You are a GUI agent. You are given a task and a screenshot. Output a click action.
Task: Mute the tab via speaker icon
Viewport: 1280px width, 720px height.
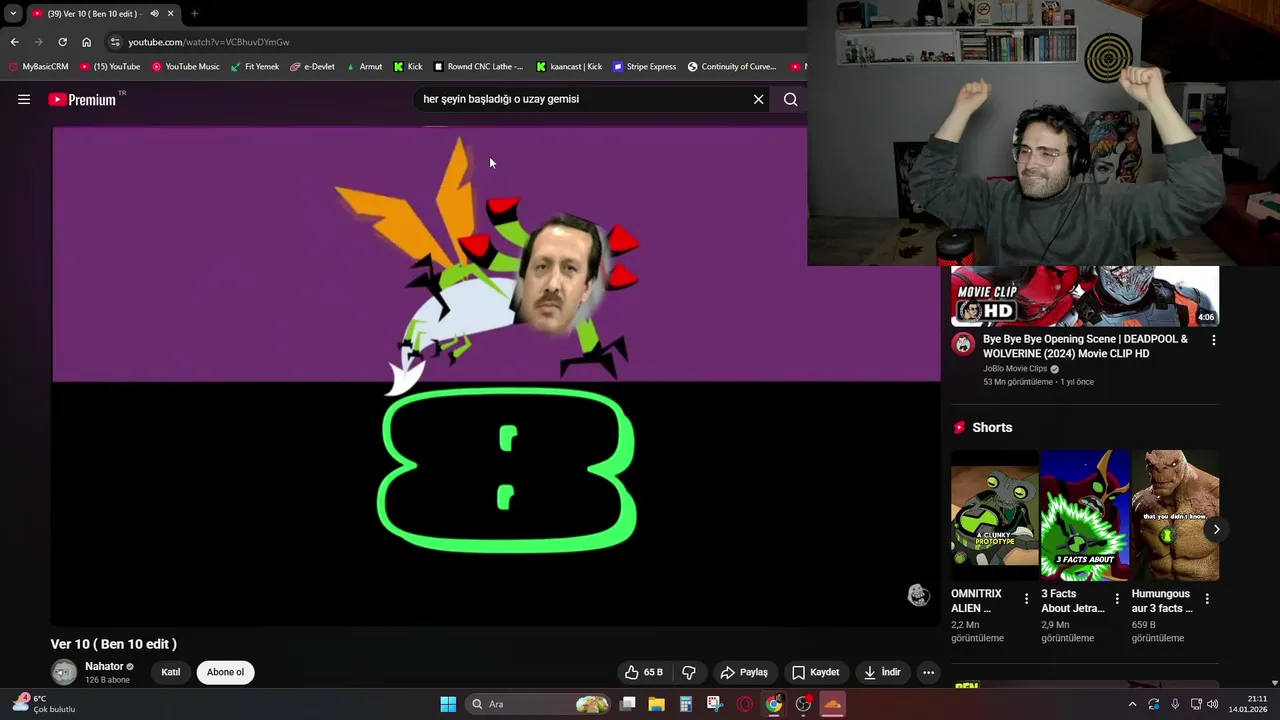click(154, 14)
